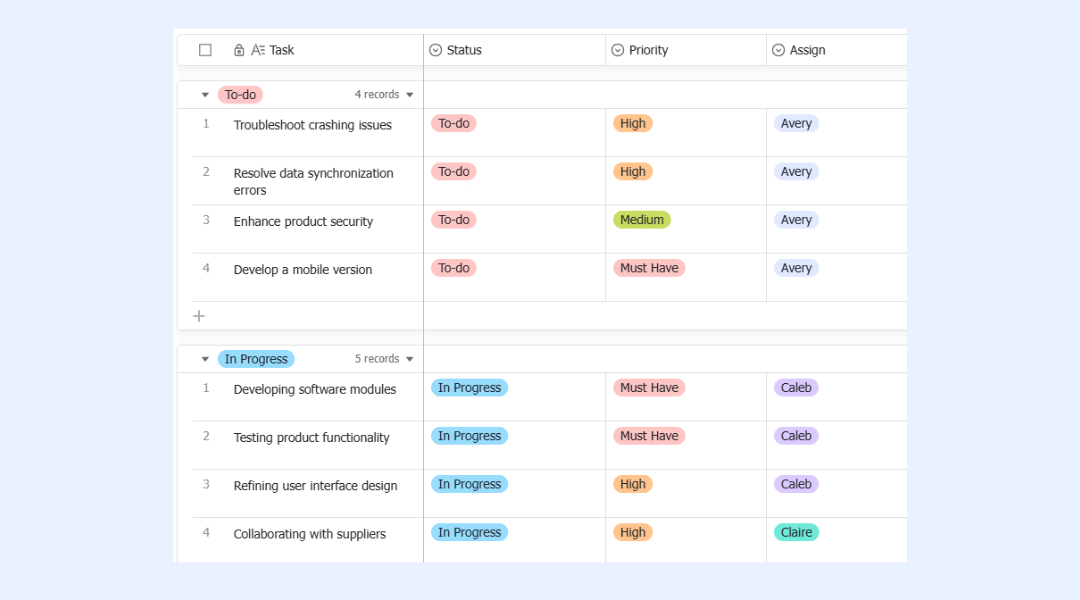Click Caleb tag on Developing software modules

coord(796,388)
